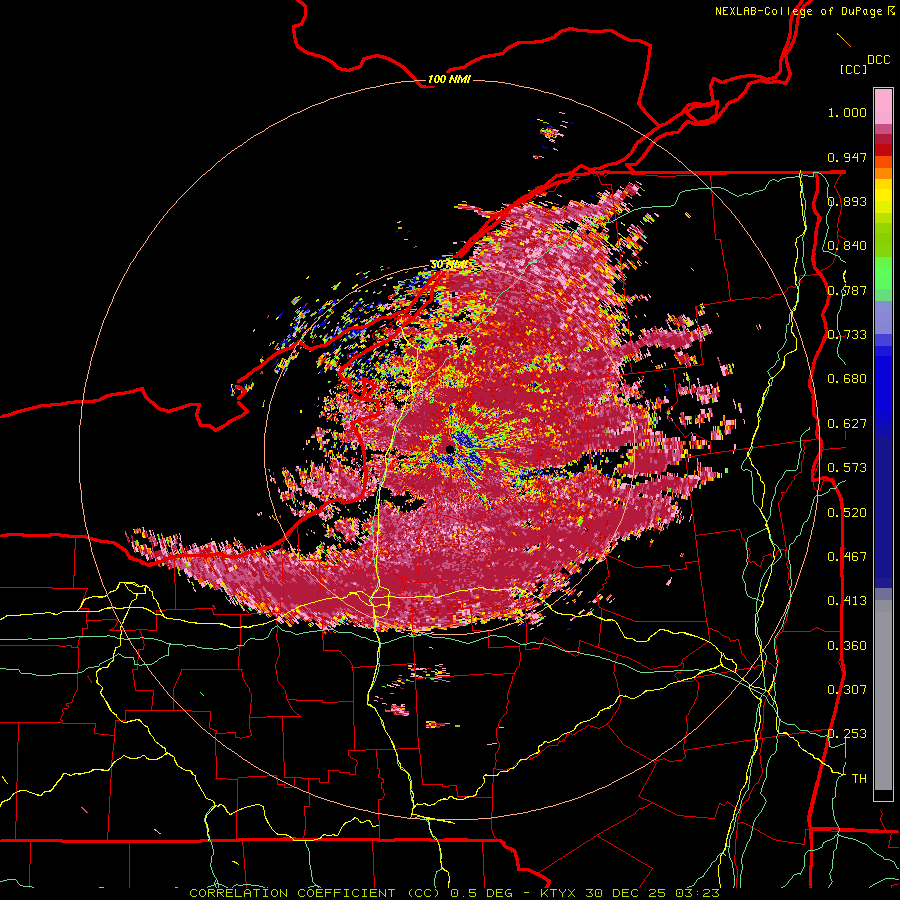This screenshot has height=900, width=900.
Task: Select the 0.947 scale value
Action: tap(847, 157)
